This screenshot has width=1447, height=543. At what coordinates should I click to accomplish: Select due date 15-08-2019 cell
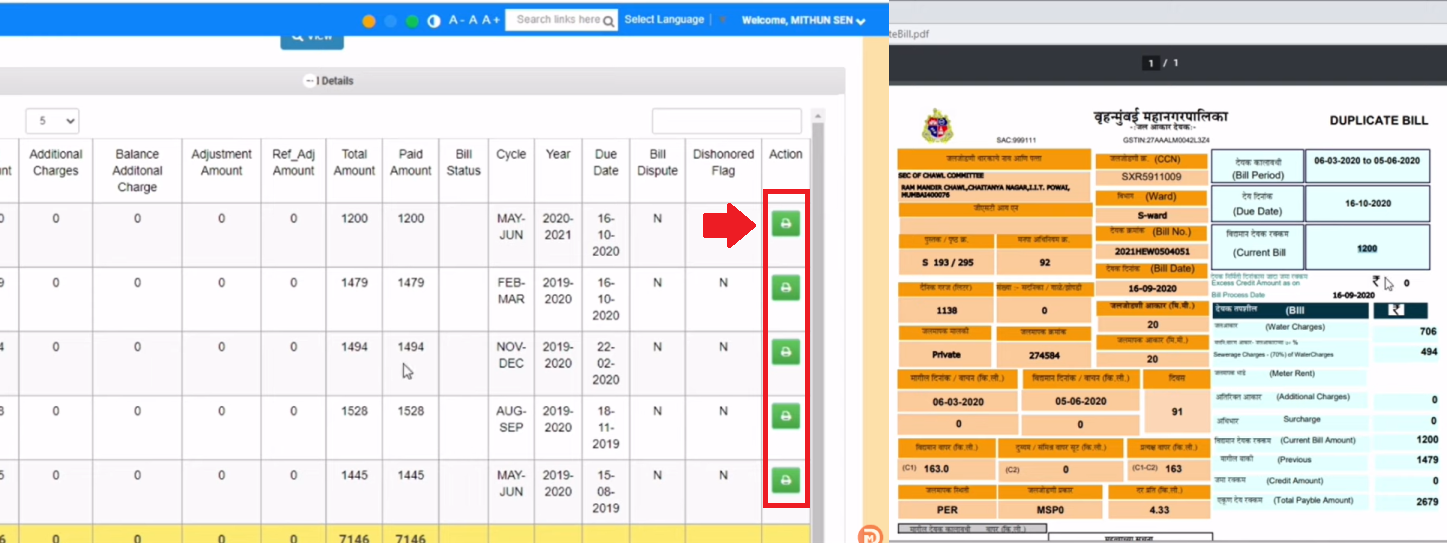[606, 491]
